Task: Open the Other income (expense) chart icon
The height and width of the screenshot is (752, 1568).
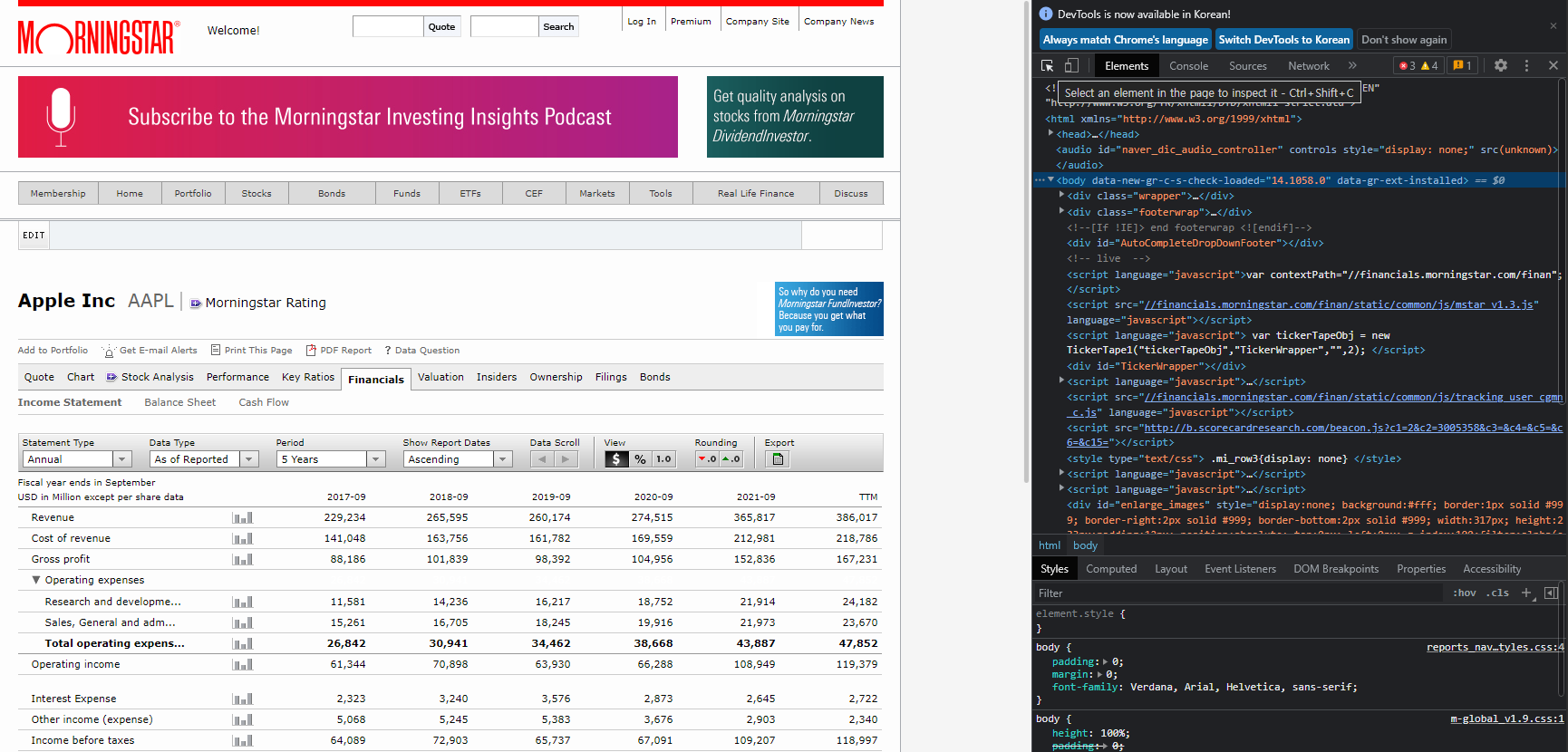Action: click(x=242, y=720)
